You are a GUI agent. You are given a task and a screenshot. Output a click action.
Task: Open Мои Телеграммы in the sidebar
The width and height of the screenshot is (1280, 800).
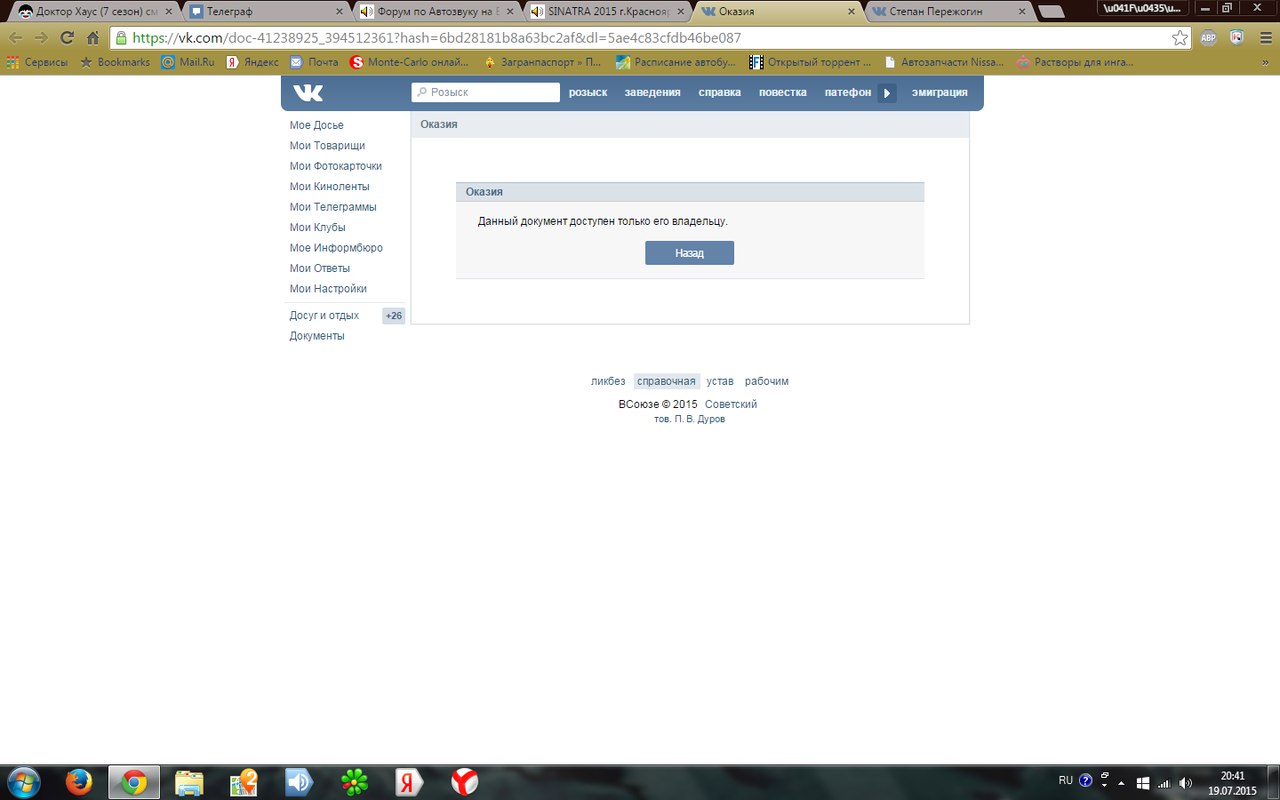333,207
